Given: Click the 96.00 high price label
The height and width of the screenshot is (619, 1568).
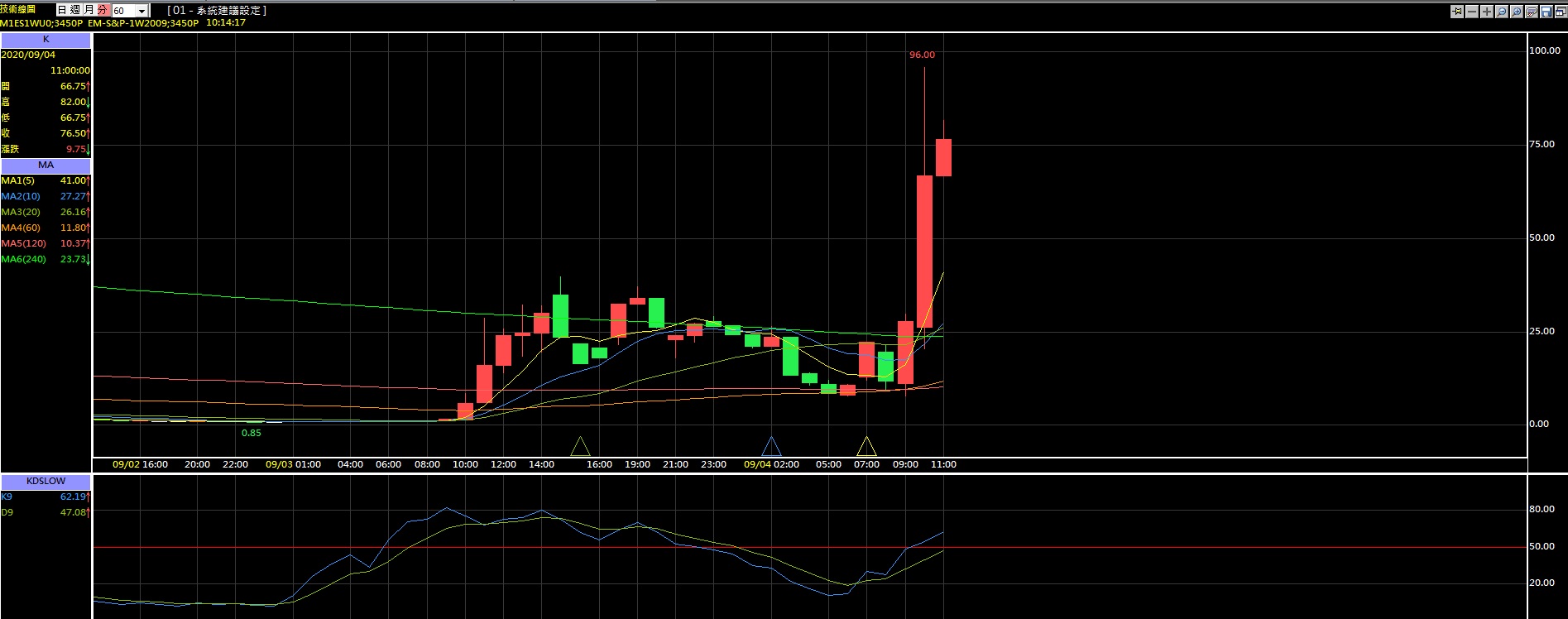Looking at the screenshot, I should (922, 55).
